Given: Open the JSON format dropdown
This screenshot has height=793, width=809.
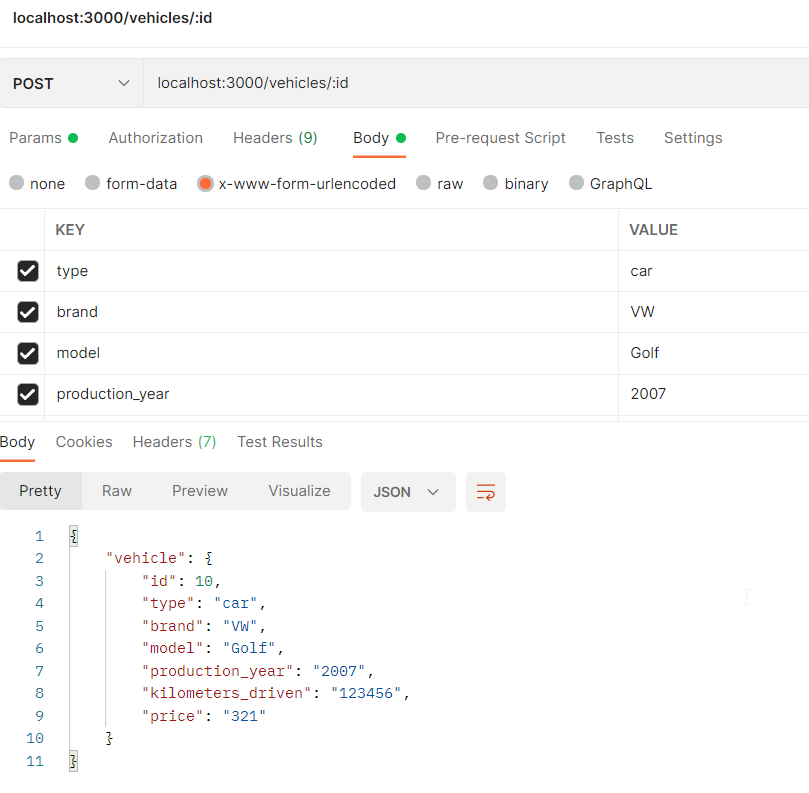Looking at the screenshot, I should (x=408, y=492).
